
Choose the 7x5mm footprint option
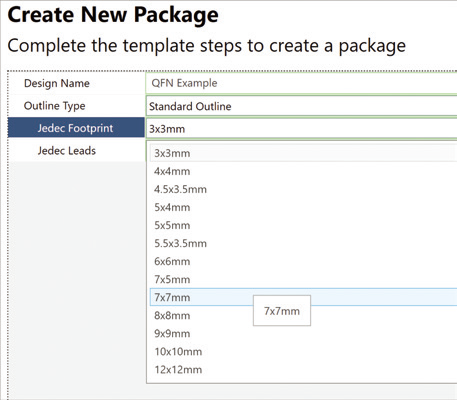pos(303,279)
